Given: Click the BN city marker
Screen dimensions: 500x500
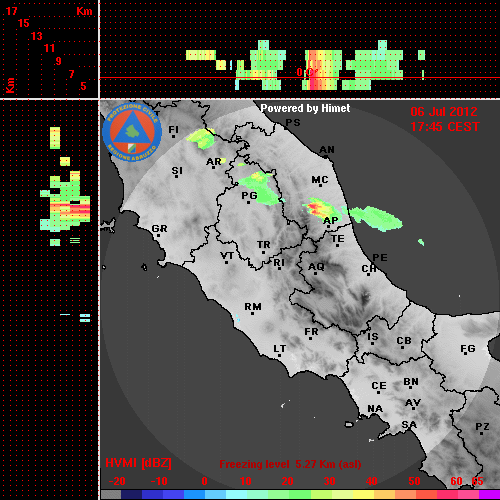Looking at the screenshot, I should [410, 387].
